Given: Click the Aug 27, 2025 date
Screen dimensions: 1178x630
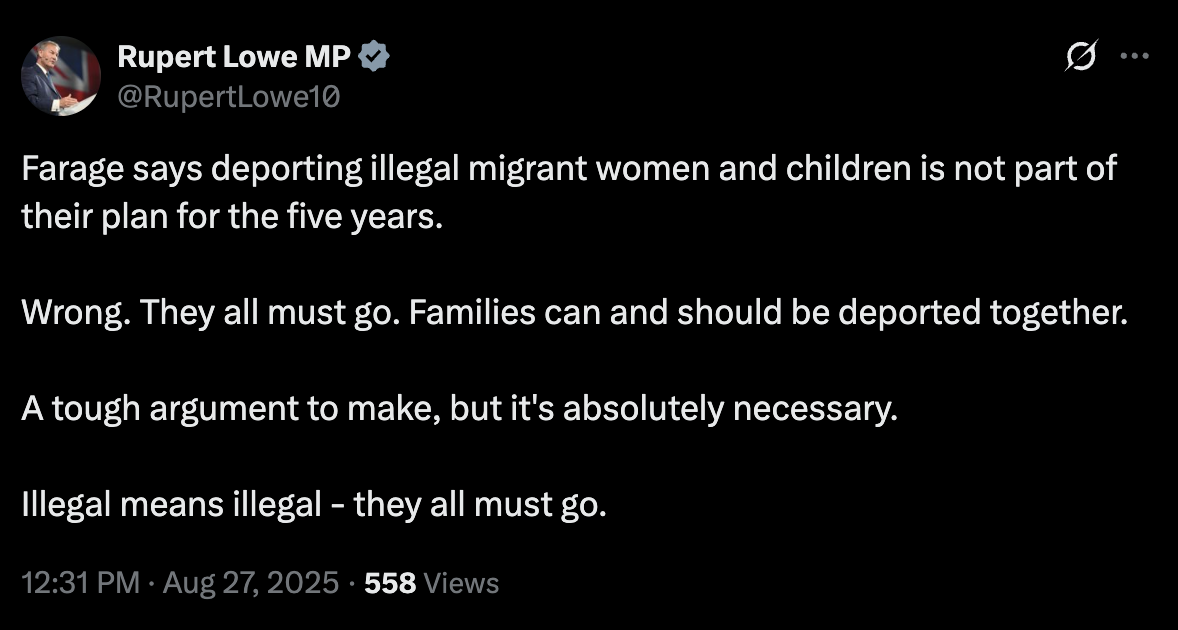Looking at the screenshot, I should (x=250, y=583).
